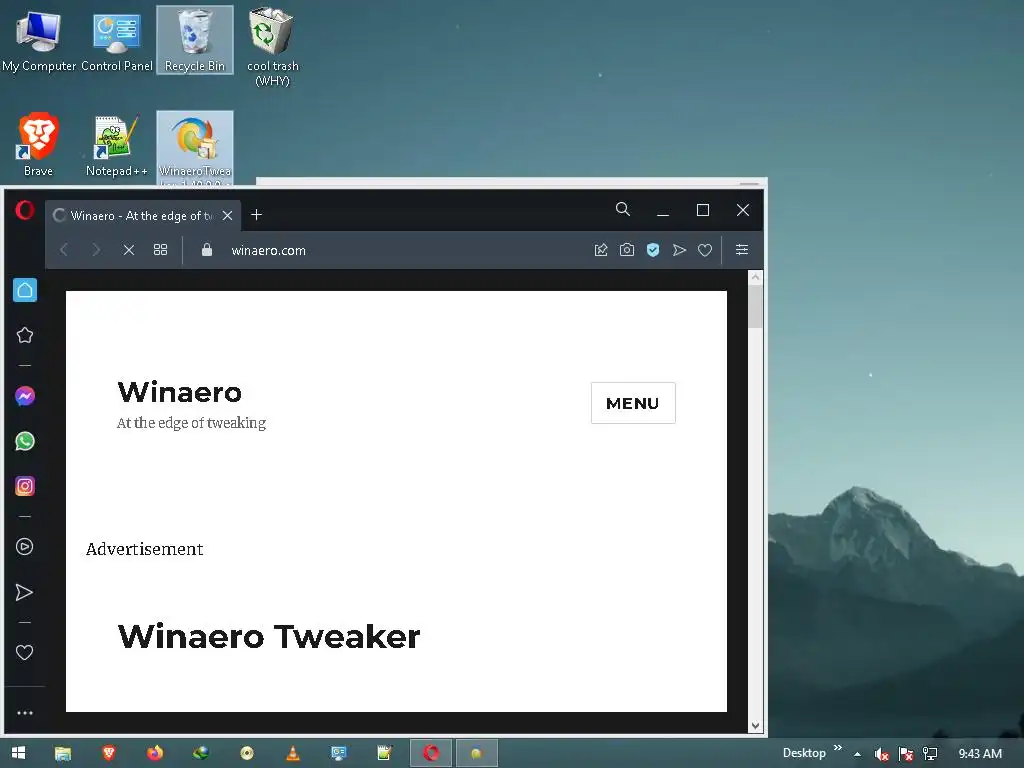Go forward to next page
This screenshot has width=1024, height=768.
(96, 250)
